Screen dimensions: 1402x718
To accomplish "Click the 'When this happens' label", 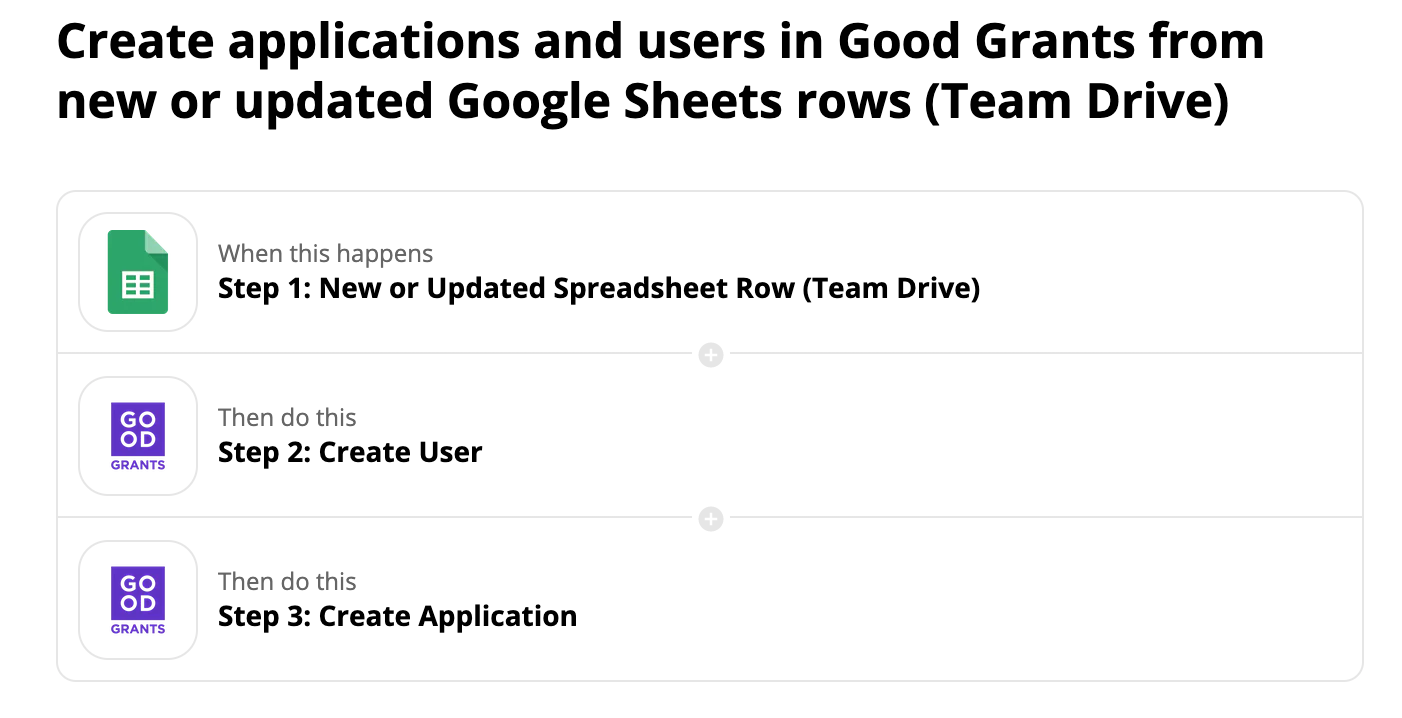I will [x=325, y=253].
